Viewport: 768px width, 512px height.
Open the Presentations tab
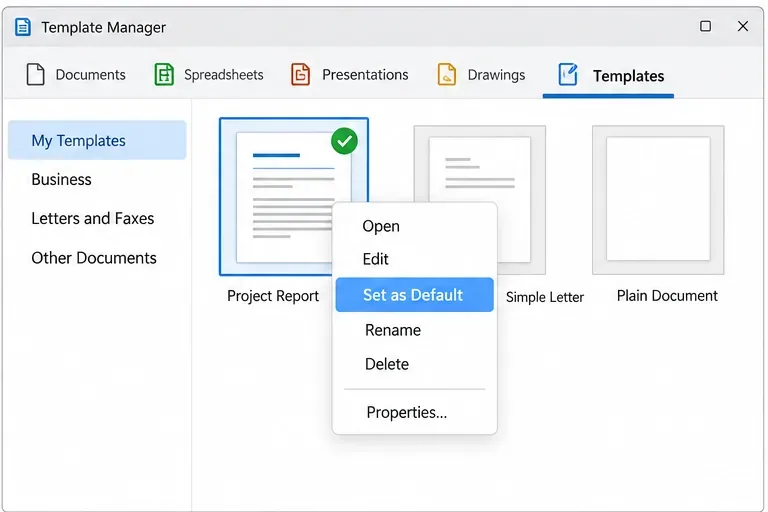tap(350, 74)
